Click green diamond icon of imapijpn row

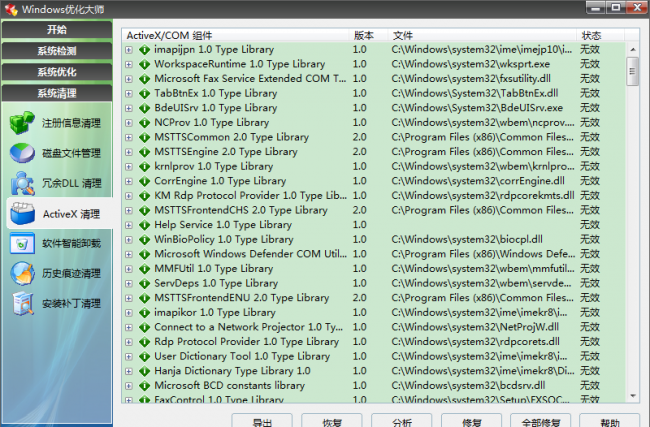click(x=144, y=50)
